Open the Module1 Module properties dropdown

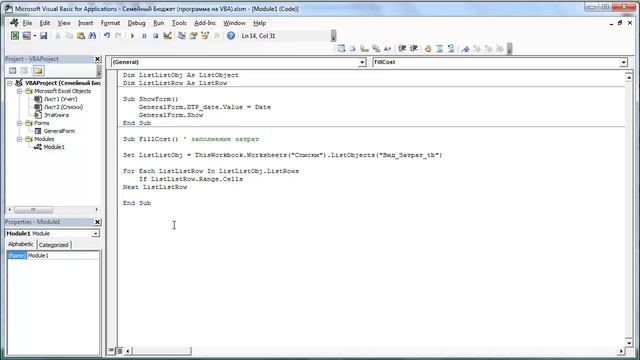pyautogui.click(x=95, y=233)
